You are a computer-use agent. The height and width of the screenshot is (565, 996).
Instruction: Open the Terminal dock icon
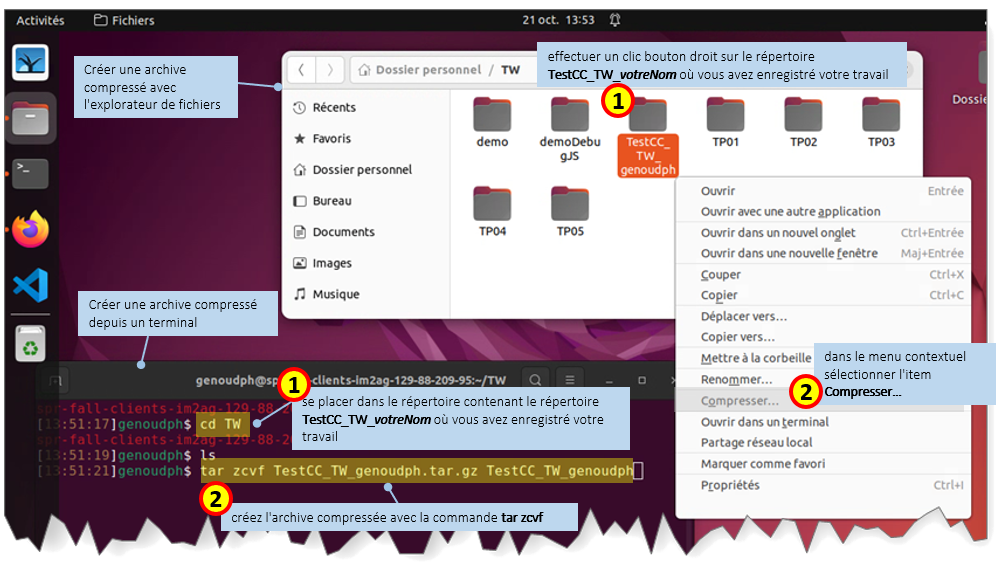(x=30, y=173)
